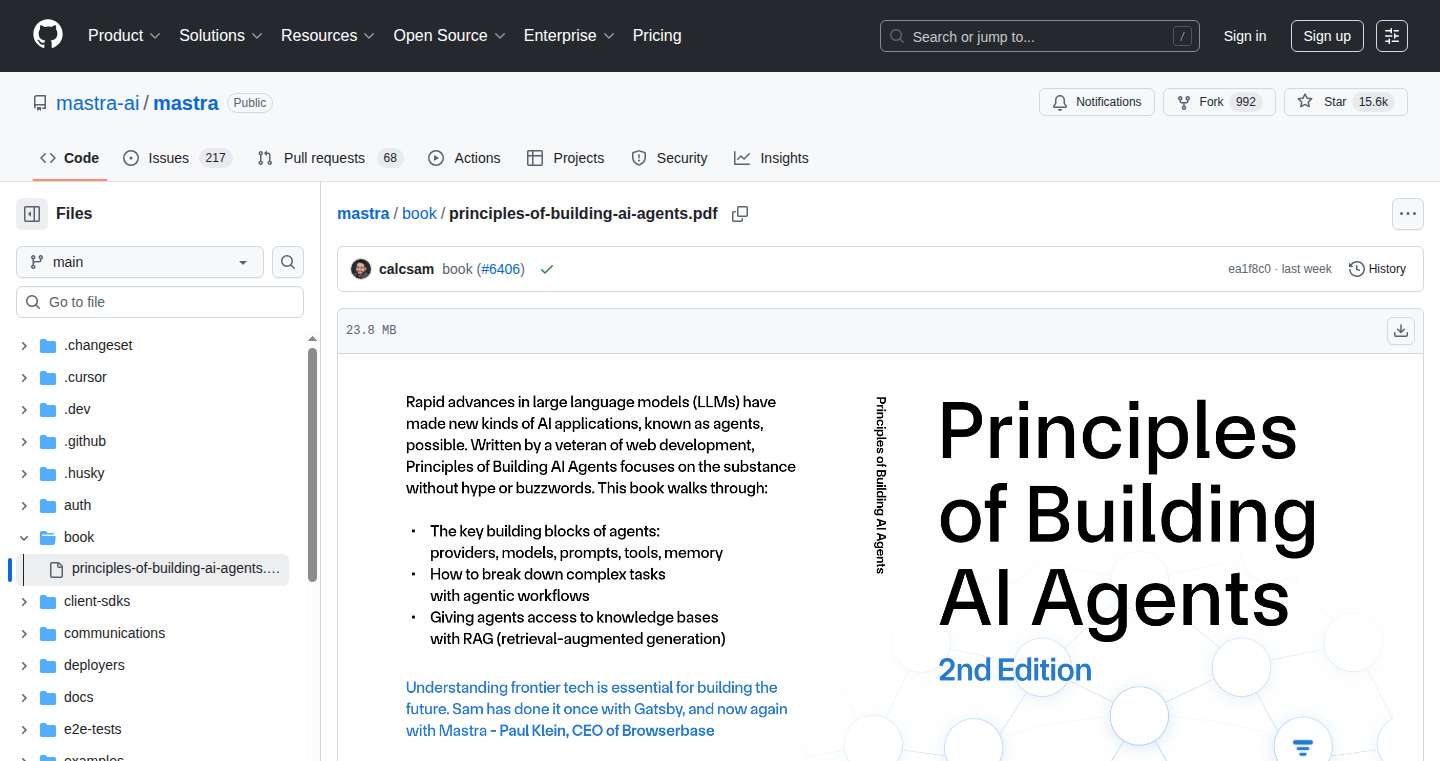Viewport: 1440px width, 761px height.
Task: Click the Sign up button
Action: pos(1327,36)
